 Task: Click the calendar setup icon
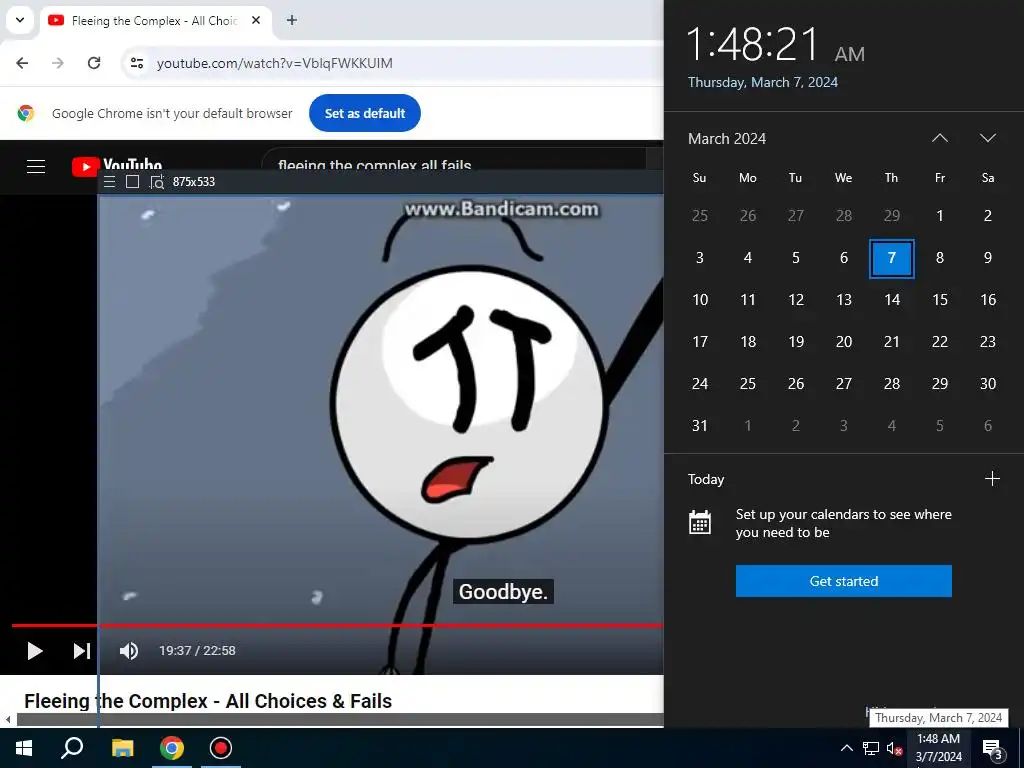pos(699,522)
